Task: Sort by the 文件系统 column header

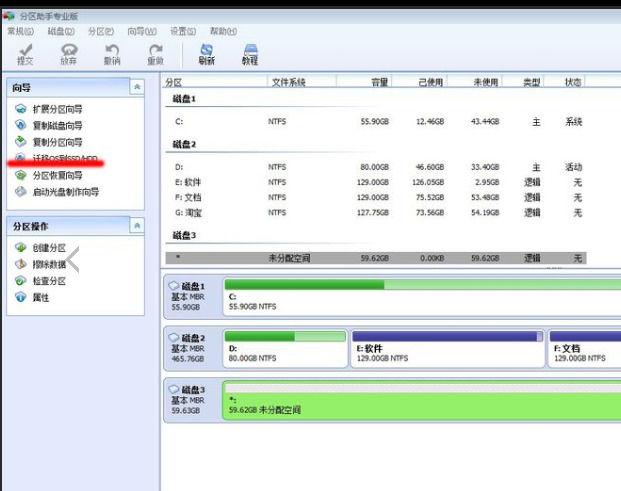Action: click(288, 82)
